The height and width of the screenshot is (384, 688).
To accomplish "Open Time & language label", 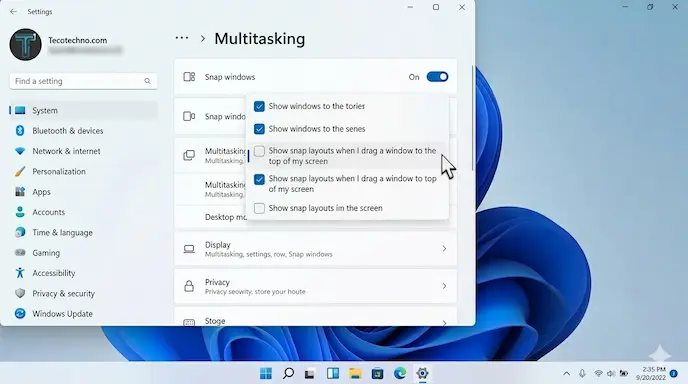I will point(62,233).
